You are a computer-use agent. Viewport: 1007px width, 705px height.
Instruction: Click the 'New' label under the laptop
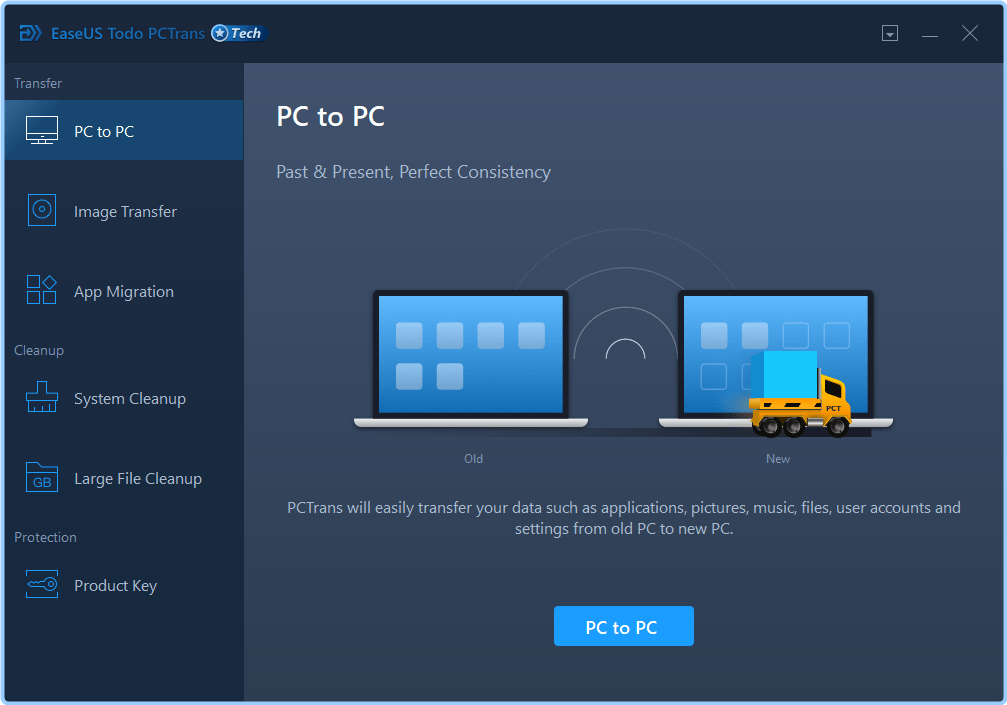(778, 458)
